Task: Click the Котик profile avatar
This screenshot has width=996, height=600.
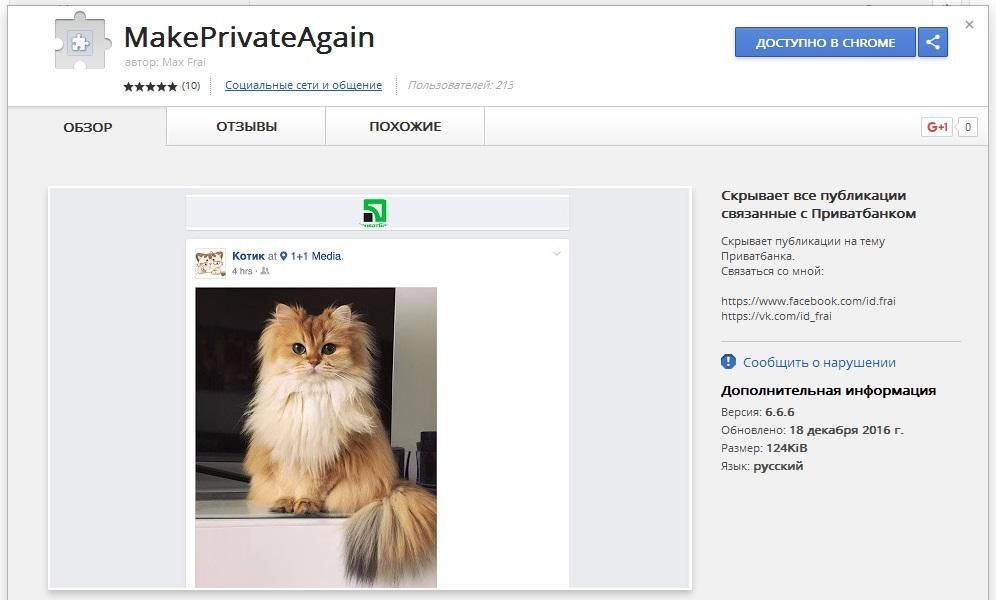Action: (210, 263)
